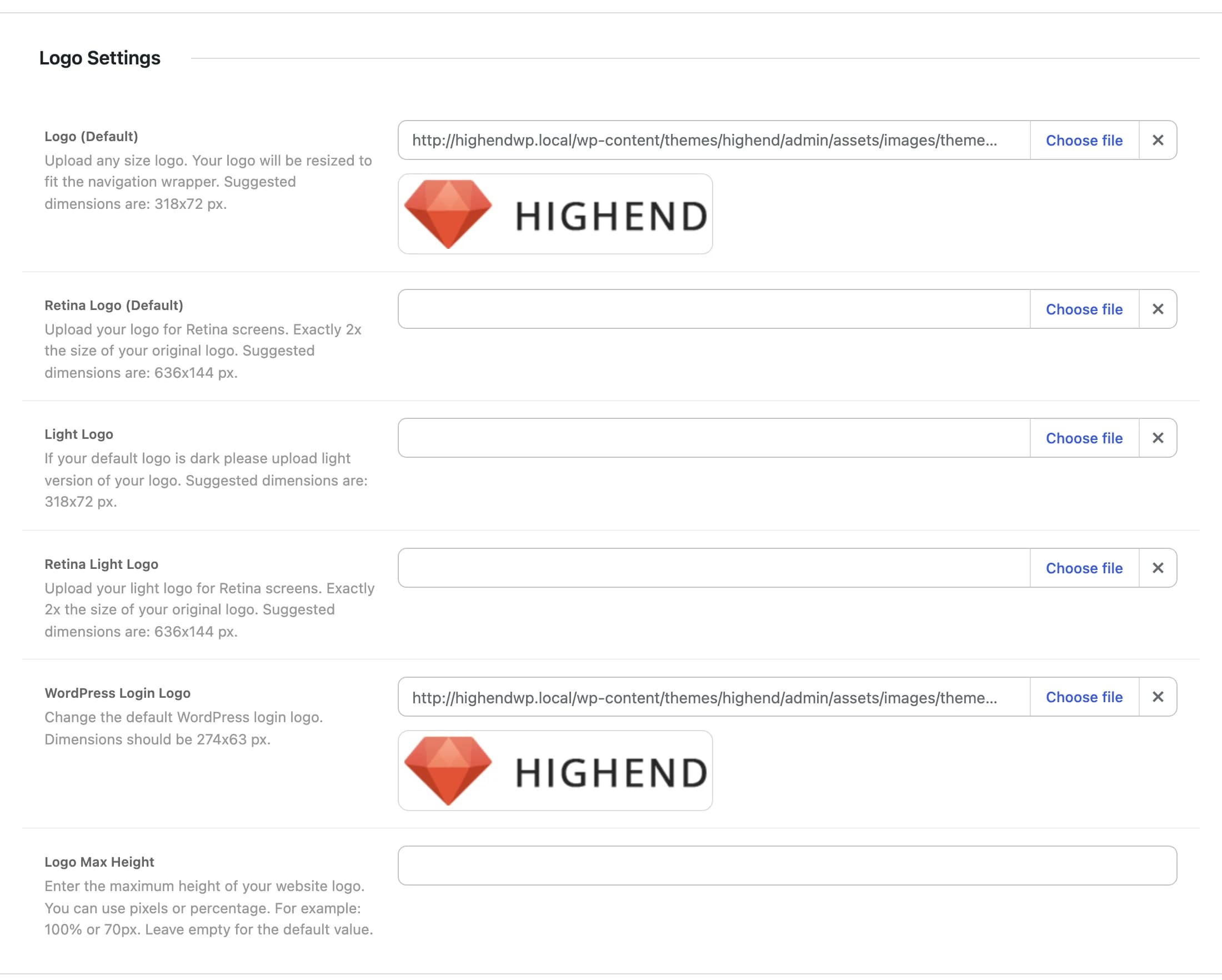Focus the Logo Max Height input
The width and height of the screenshot is (1222, 980).
coord(787,865)
